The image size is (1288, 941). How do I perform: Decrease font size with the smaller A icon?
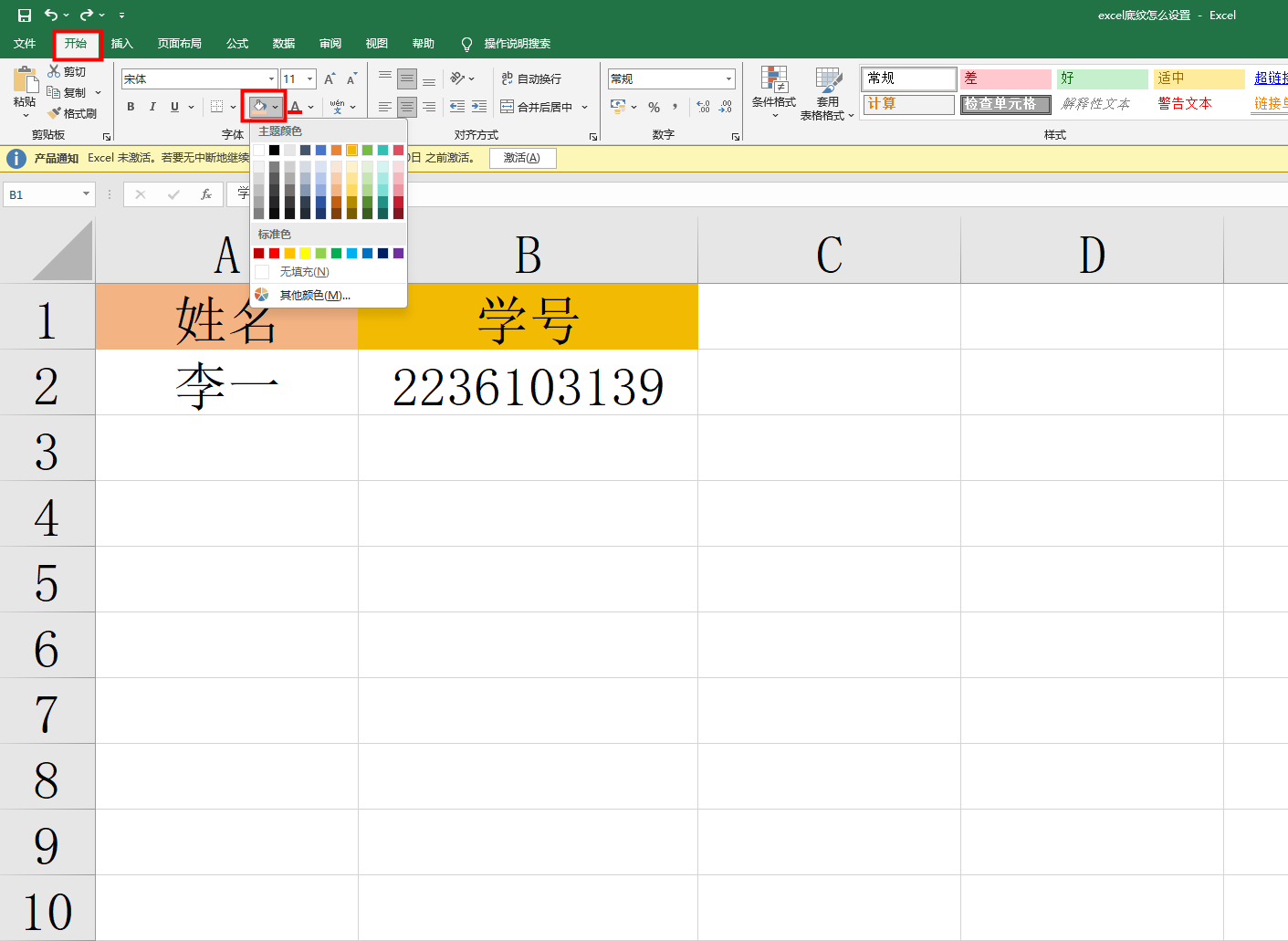[x=351, y=79]
